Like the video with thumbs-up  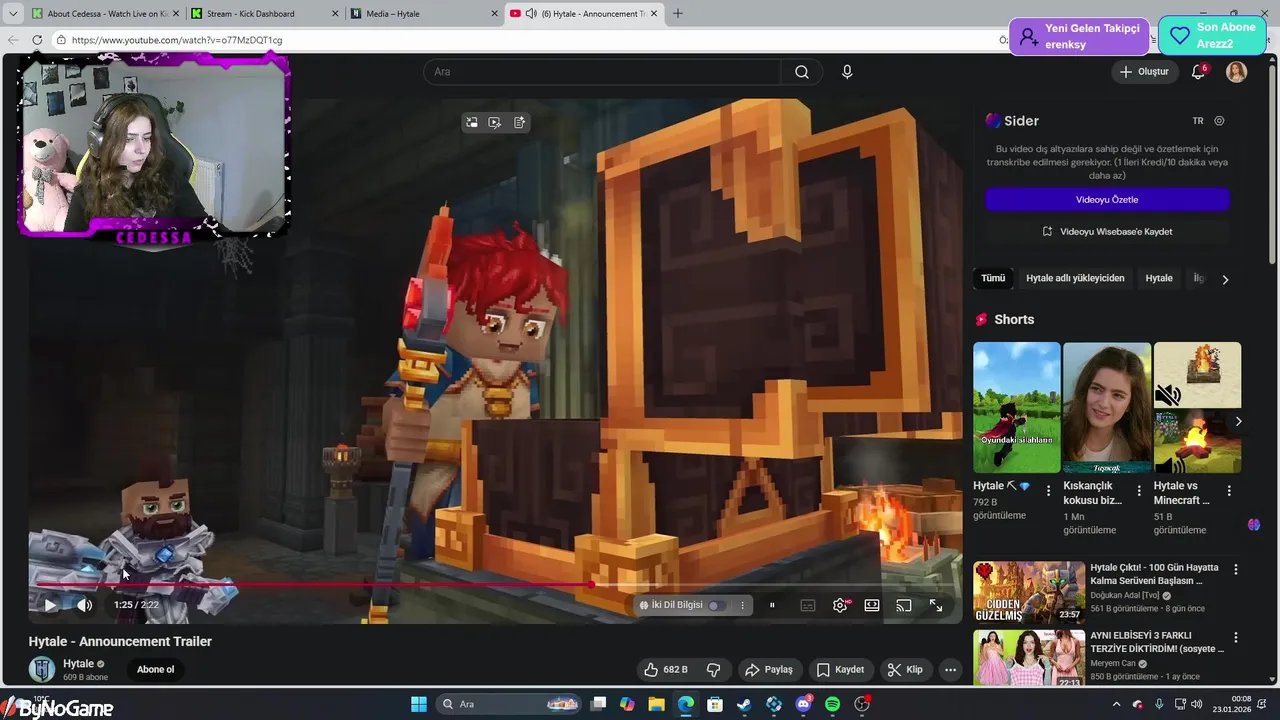666,670
